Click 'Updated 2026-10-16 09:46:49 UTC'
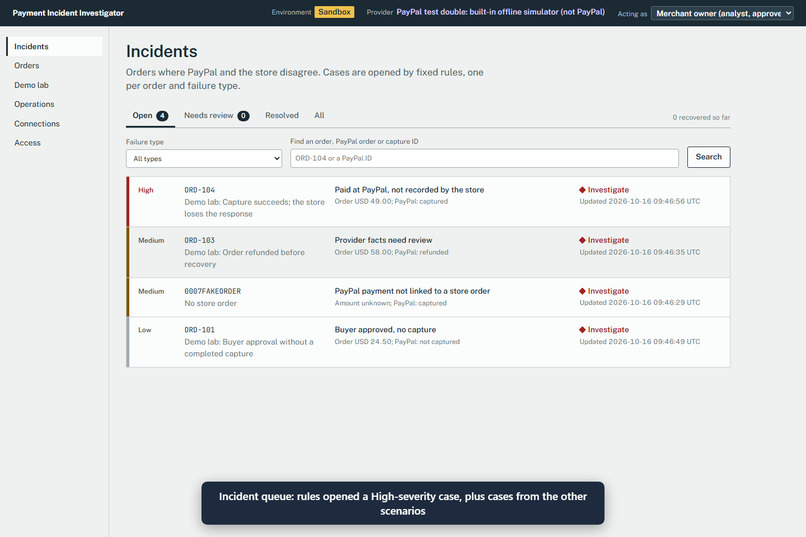The height and width of the screenshot is (537, 806). pyautogui.click(x=639, y=342)
